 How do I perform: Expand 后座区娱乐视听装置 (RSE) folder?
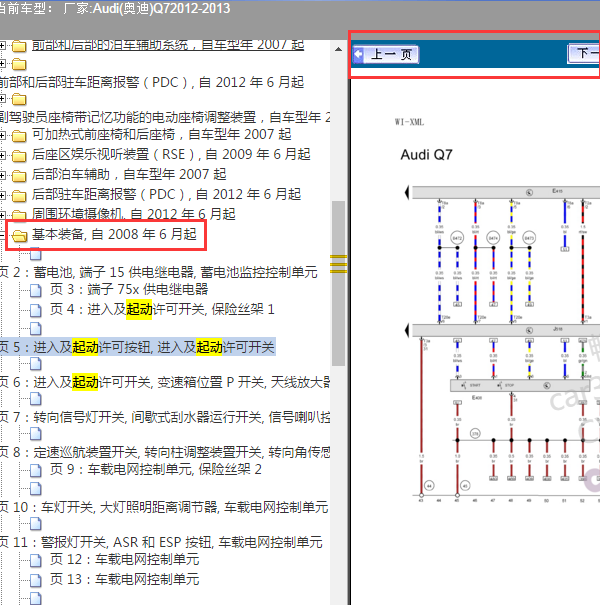click(x=2, y=155)
